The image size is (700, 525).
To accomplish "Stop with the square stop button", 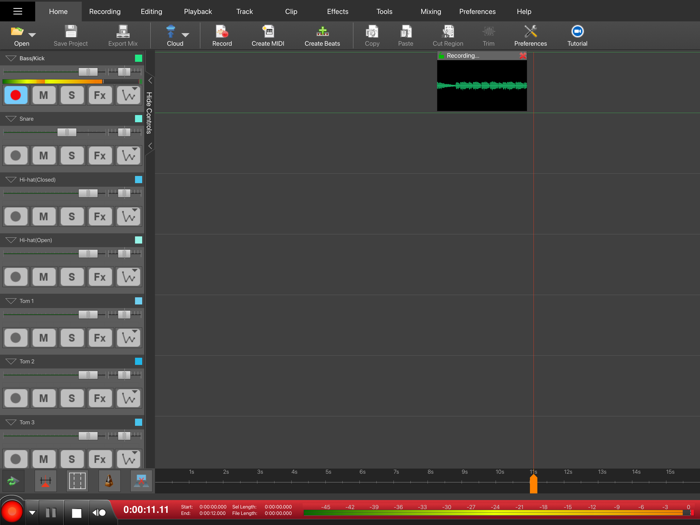I will [76, 513].
